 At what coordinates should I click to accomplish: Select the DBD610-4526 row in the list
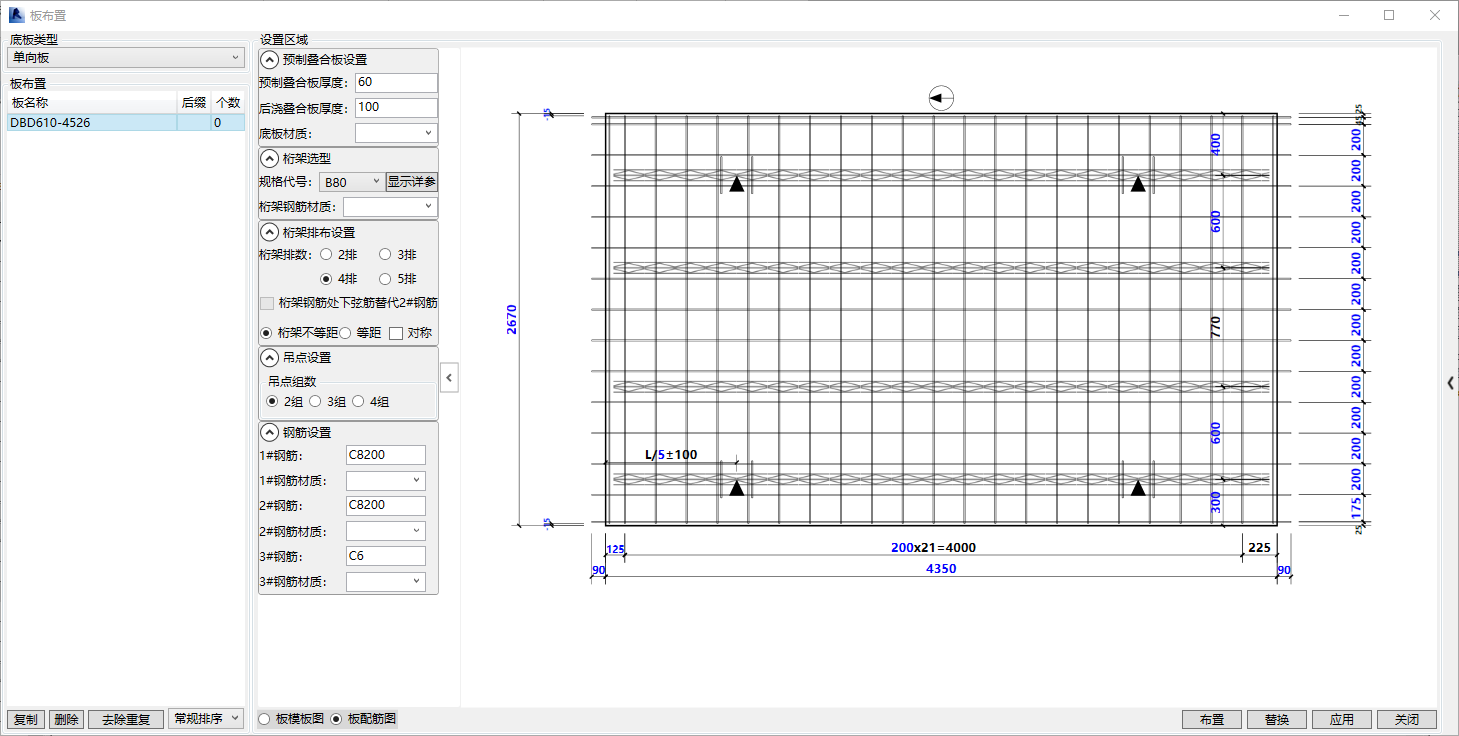[x=126, y=123]
